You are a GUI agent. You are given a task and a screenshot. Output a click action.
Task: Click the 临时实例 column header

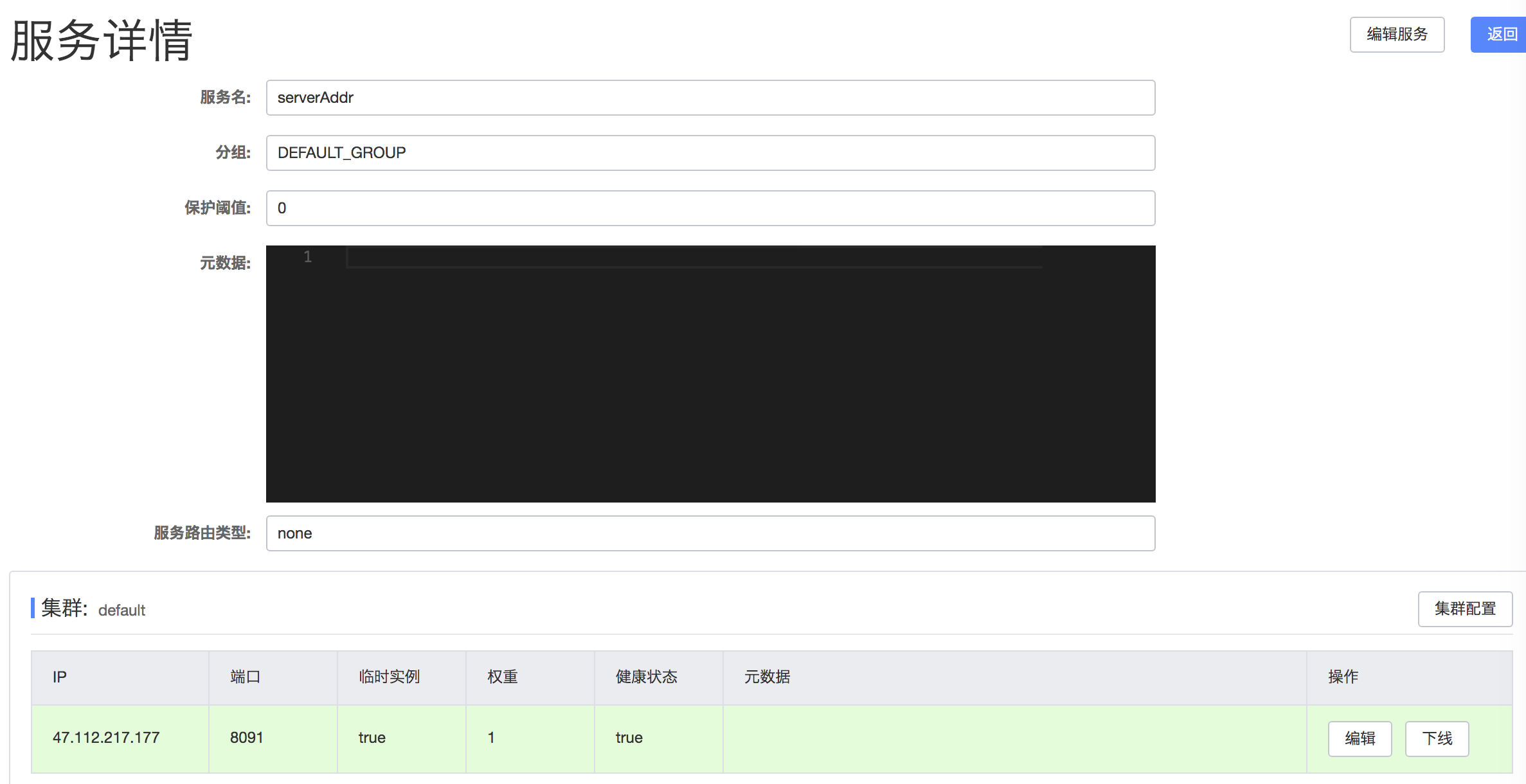[389, 677]
